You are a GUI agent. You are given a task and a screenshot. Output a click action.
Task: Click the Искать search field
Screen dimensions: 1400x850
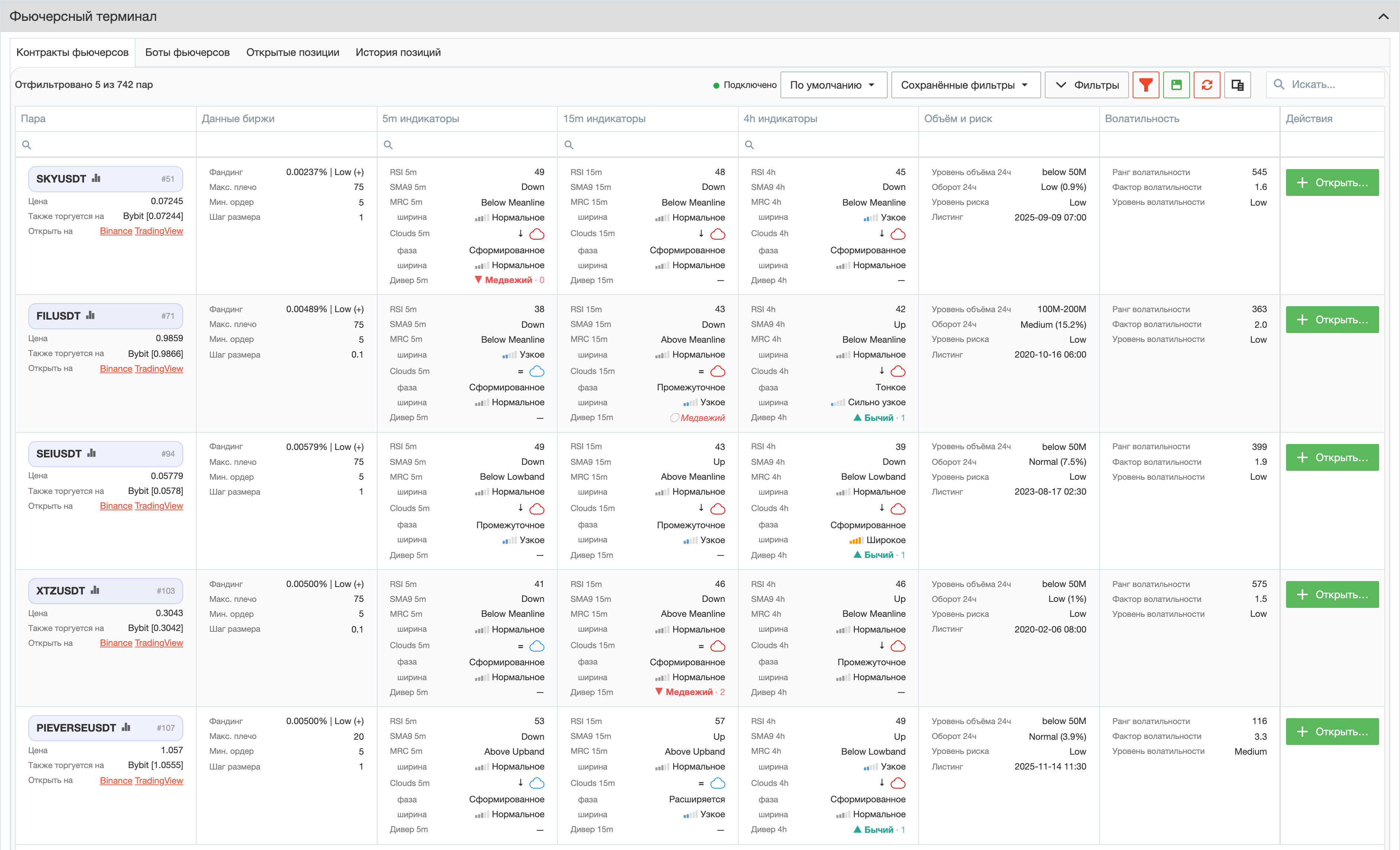[x=1325, y=85]
